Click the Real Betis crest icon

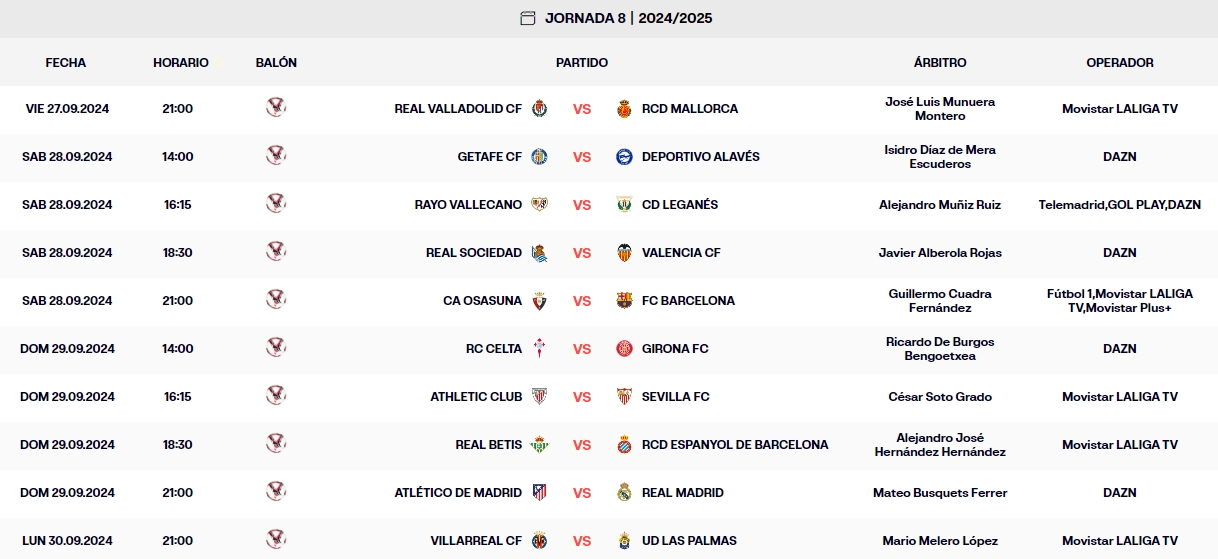coord(540,444)
